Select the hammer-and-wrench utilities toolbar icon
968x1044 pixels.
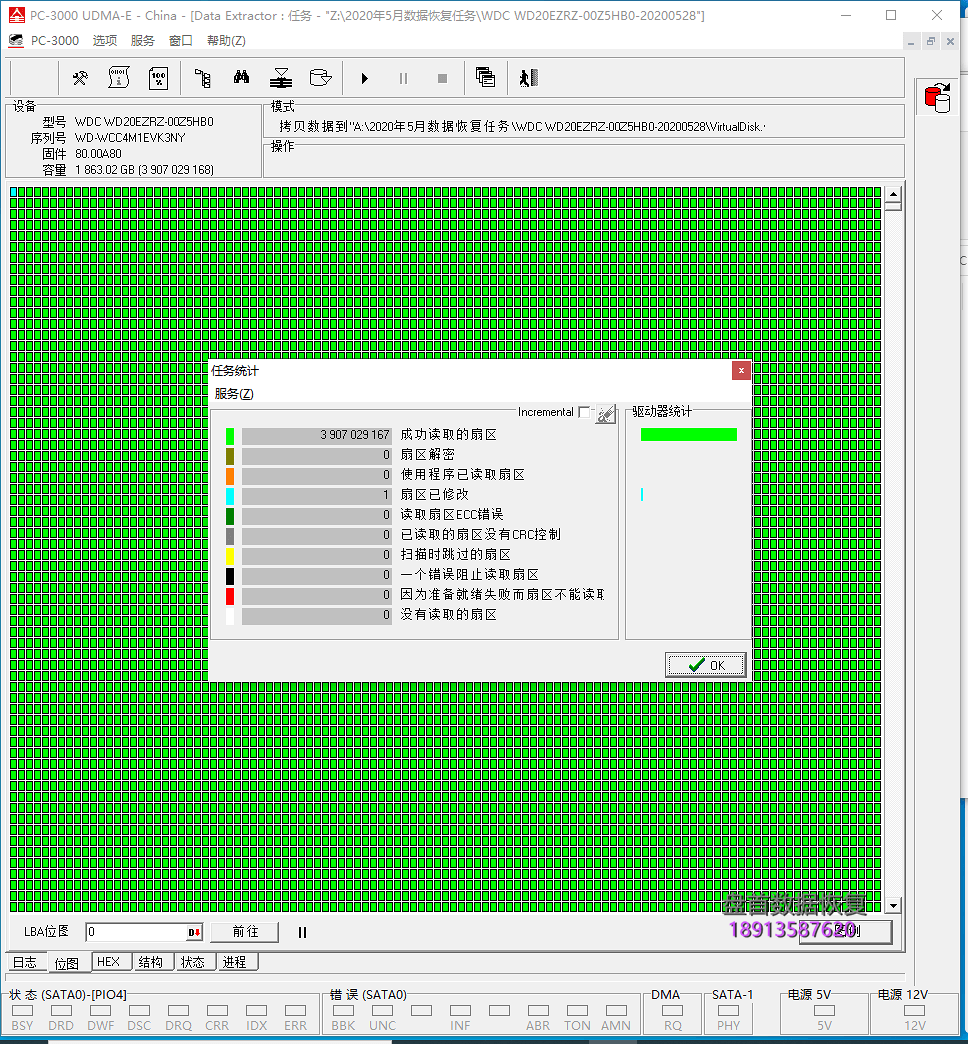[x=80, y=77]
